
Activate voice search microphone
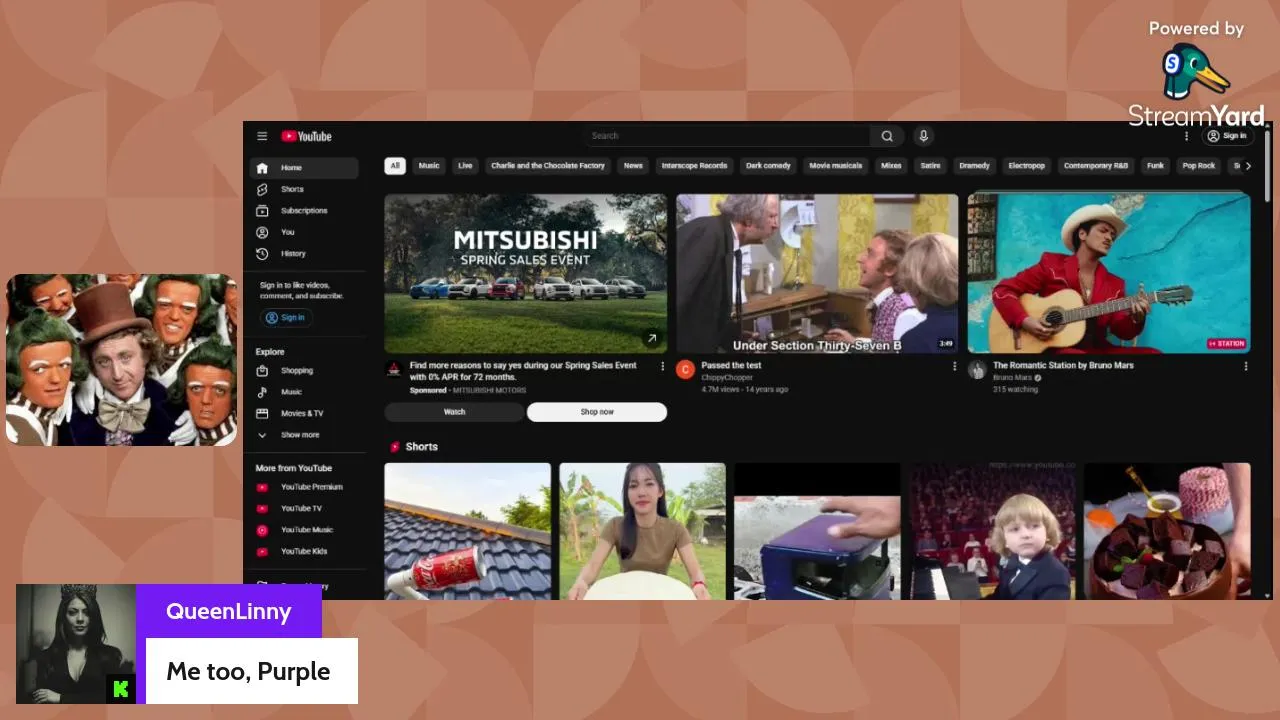924,136
